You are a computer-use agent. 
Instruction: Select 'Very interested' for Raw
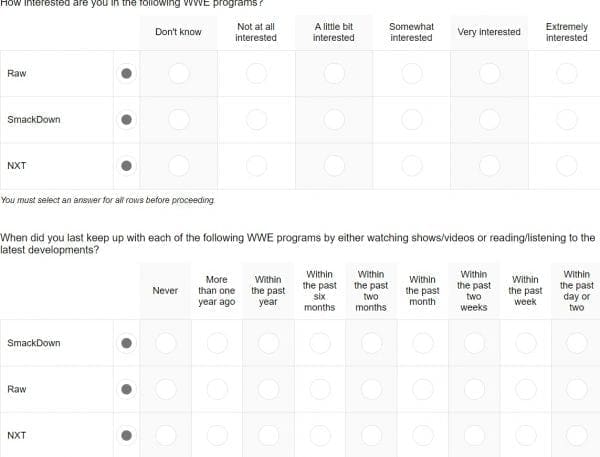pyautogui.click(x=489, y=73)
